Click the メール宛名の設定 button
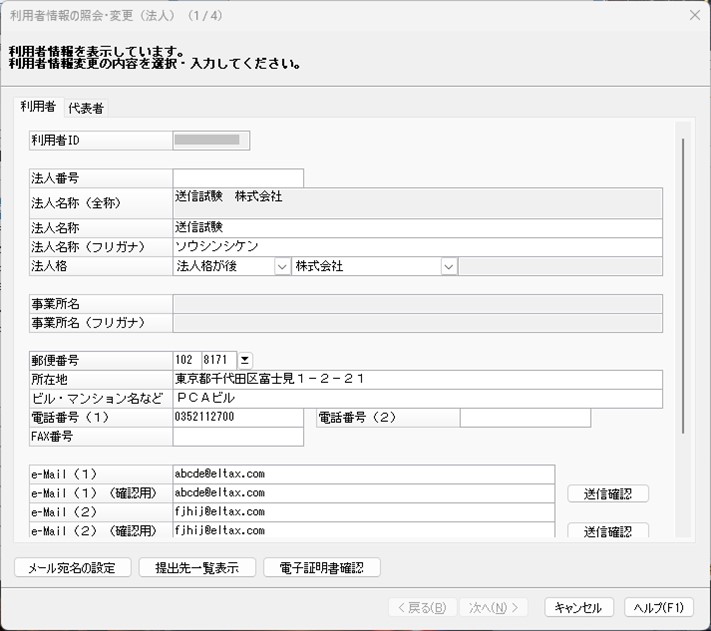Screen dimensions: 711x631 73,568
